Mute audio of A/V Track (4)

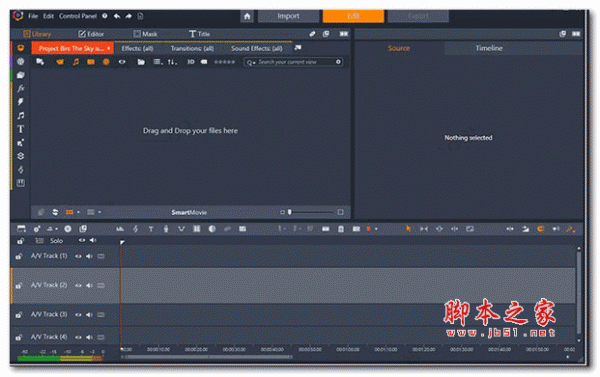pyautogui.click(x=89, y=337)
